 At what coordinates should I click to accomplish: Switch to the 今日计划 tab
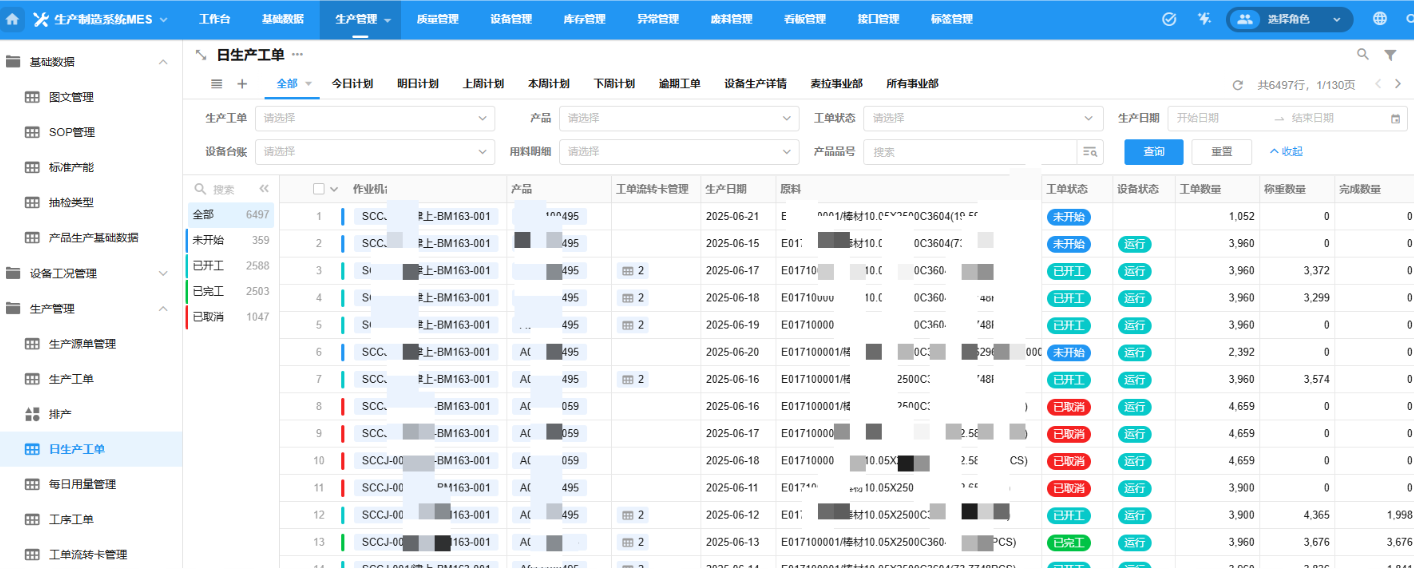pos(352,84)
